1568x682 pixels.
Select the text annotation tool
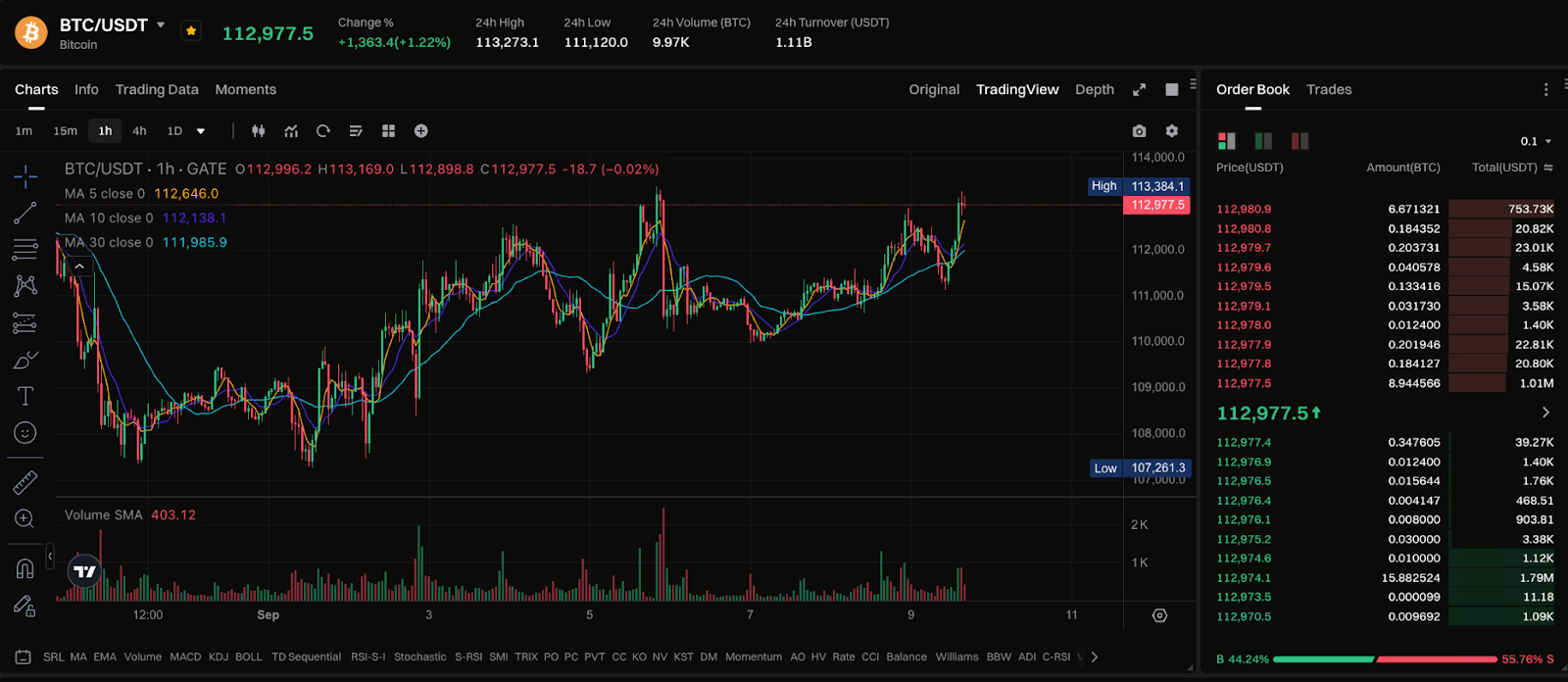[25, 396]
